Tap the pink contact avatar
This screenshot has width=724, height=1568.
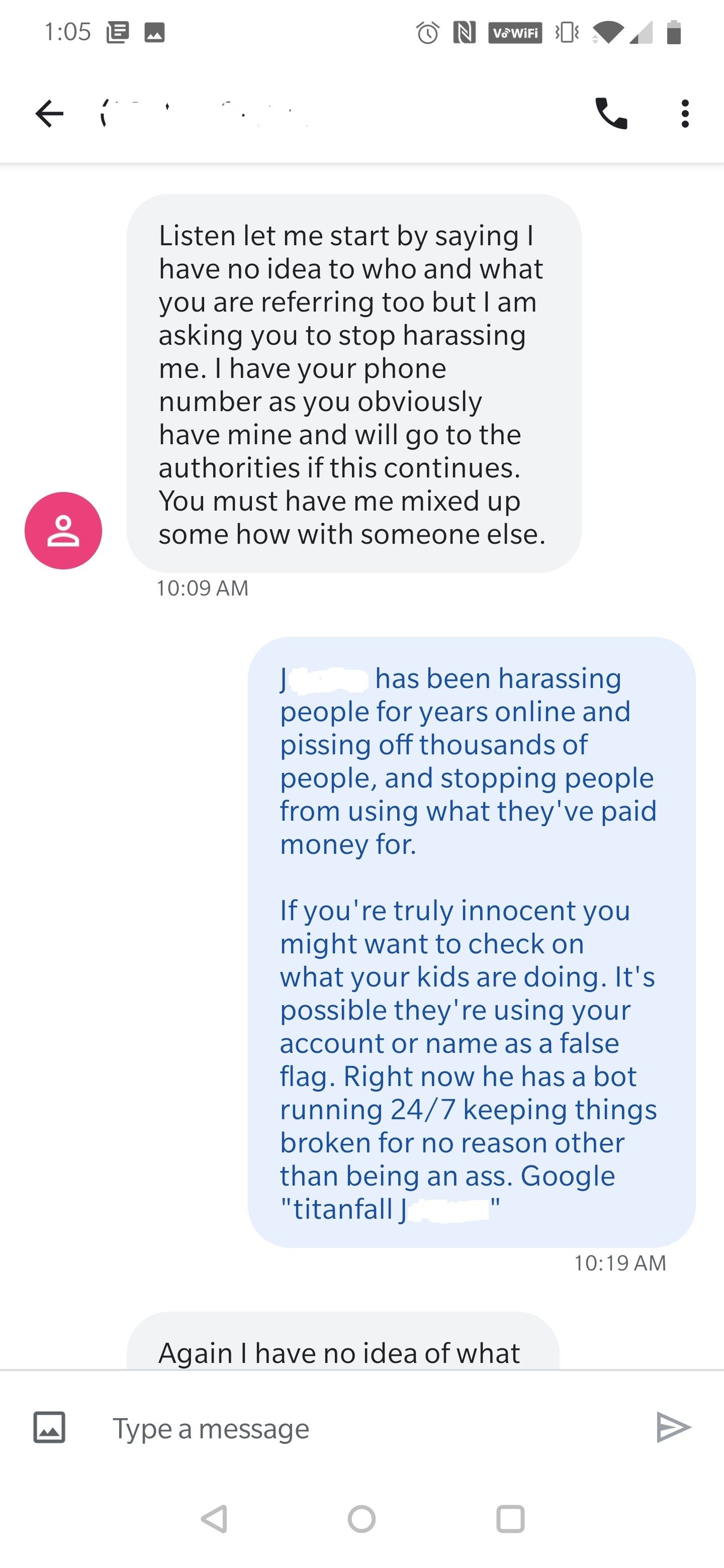point(63,530)
